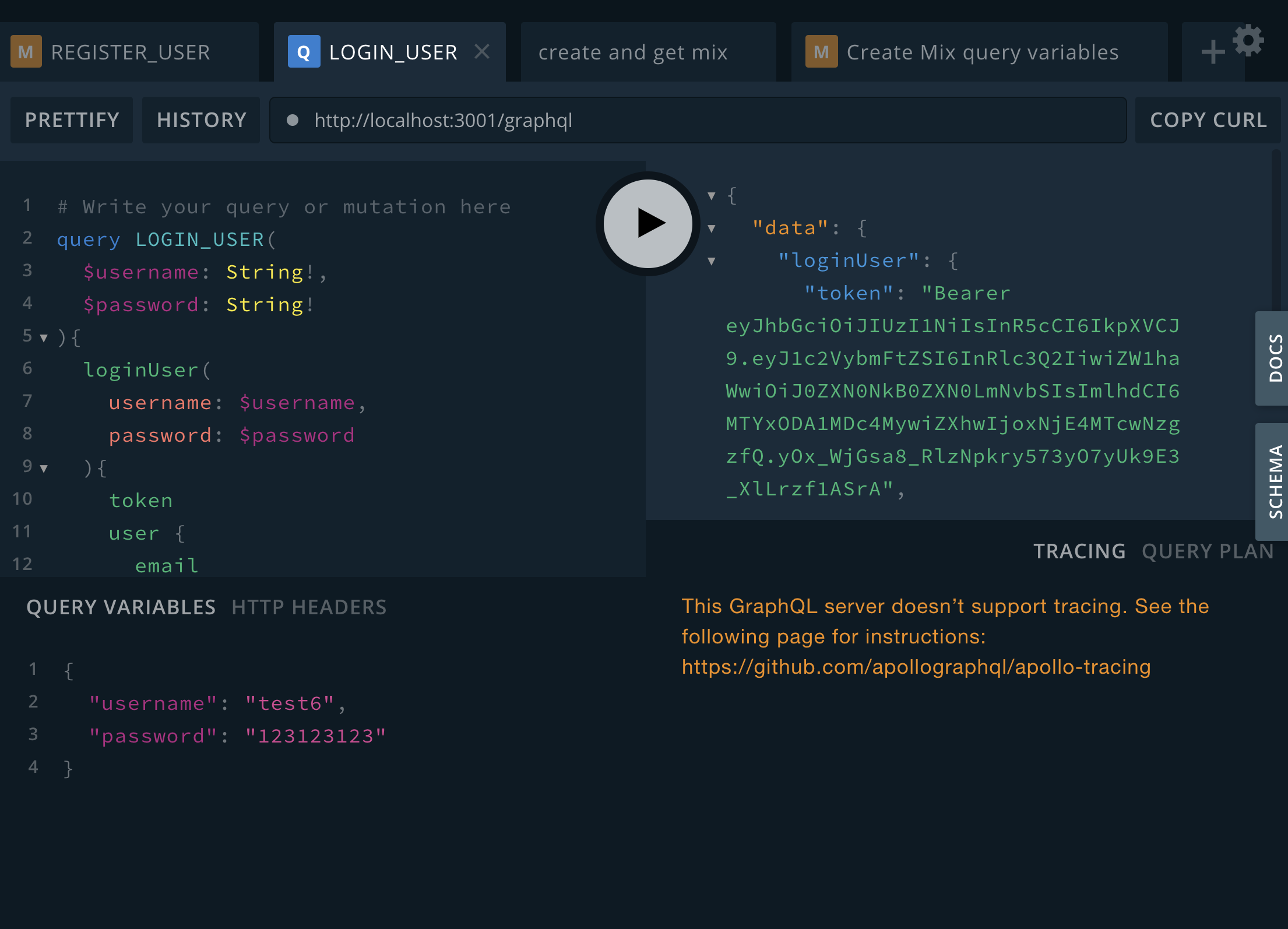Click the PRETTIFY button
Viewport: 1288px width, 929px height.
(72, 120)
